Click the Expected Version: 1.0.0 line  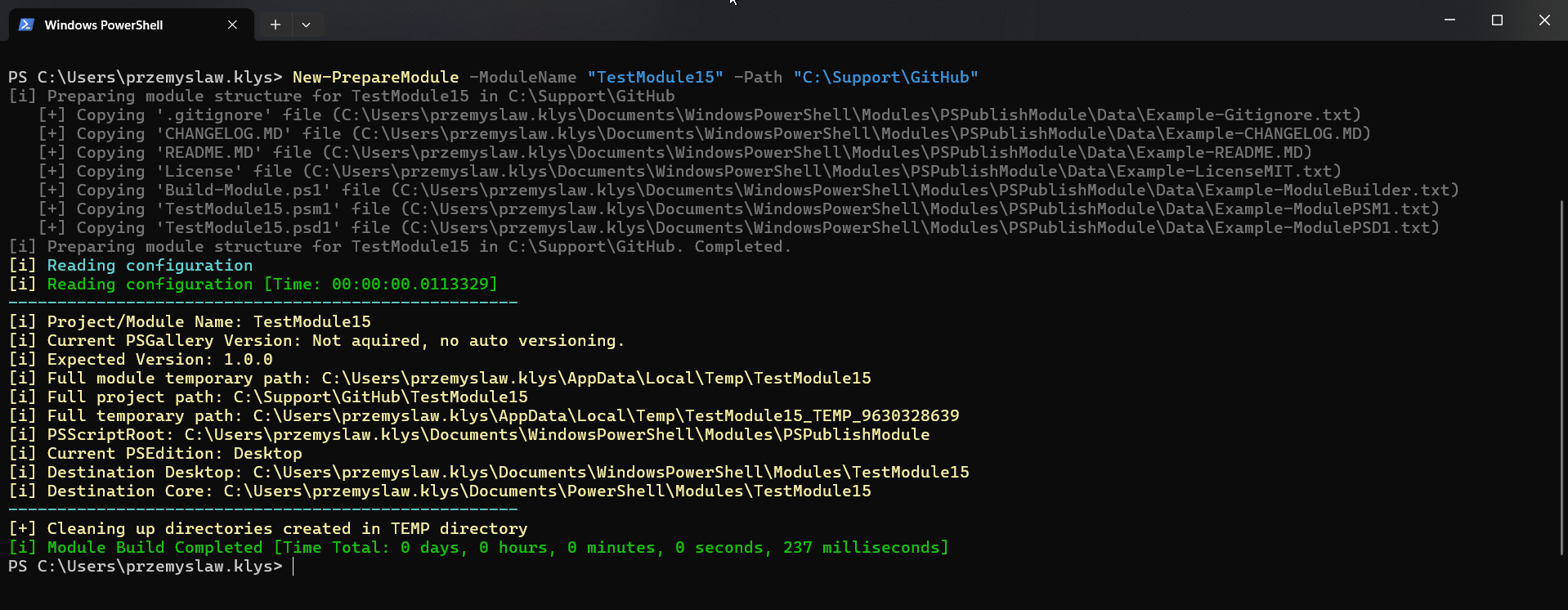[x=141, y=359]
